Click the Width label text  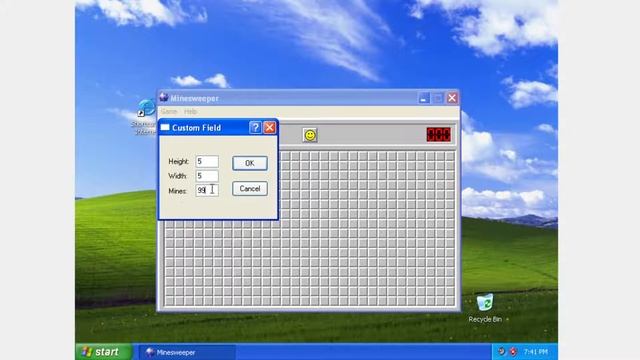pos(178,176)
